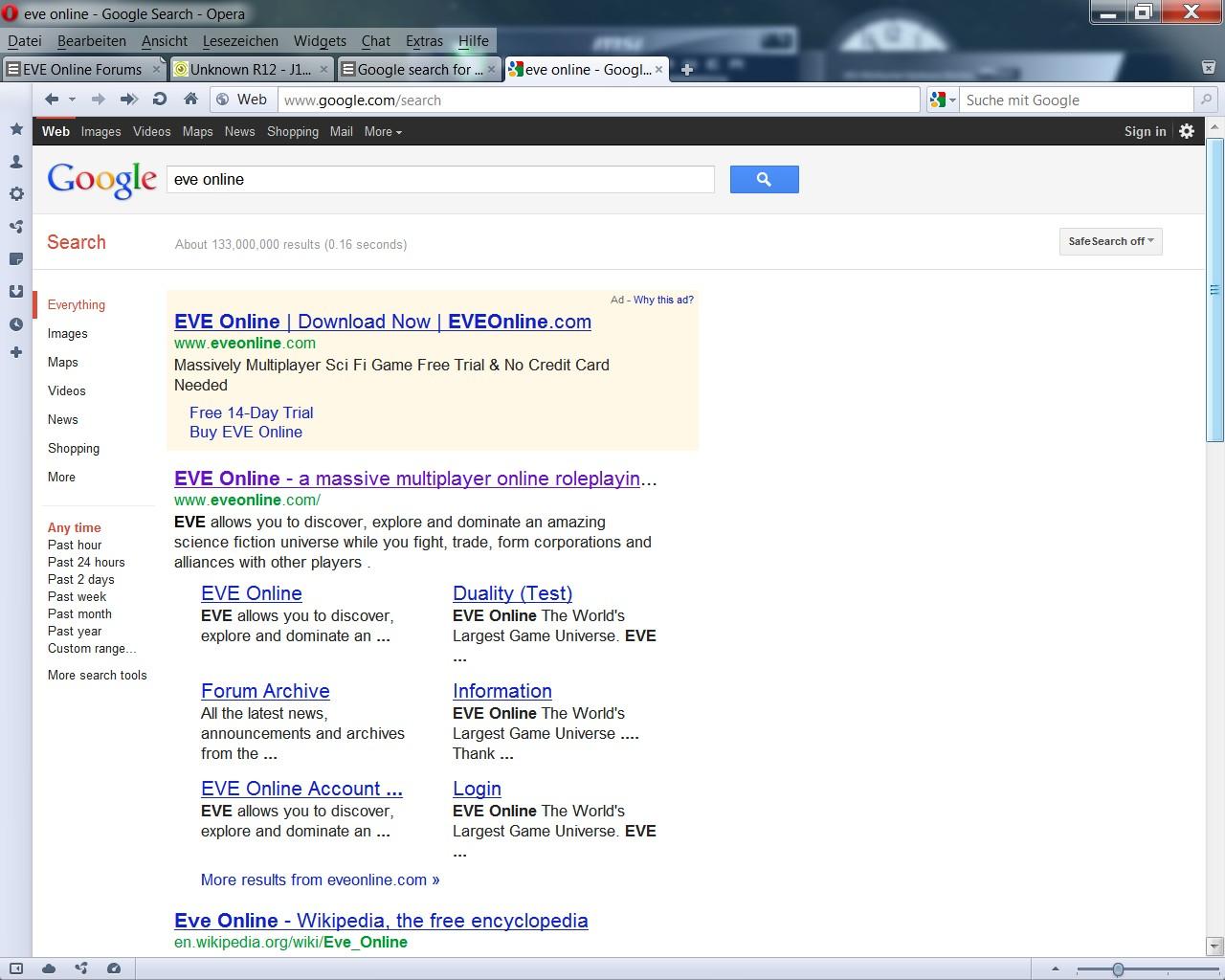
Task: Toggle the sidebar panel in status bar
Action: (16, 969)
